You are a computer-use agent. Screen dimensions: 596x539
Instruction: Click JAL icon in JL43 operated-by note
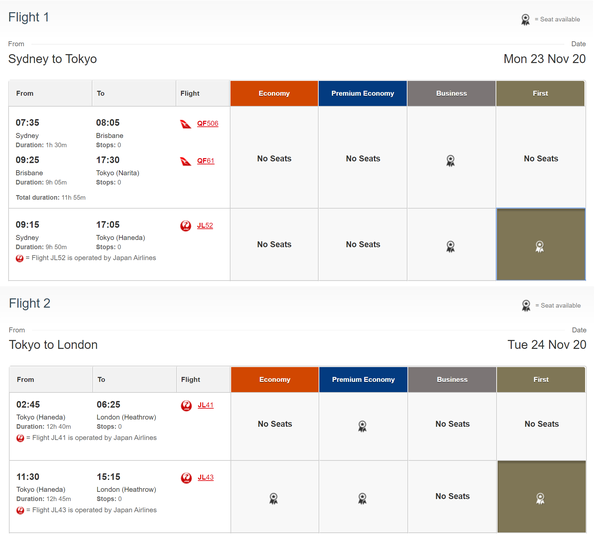(21, 510)
